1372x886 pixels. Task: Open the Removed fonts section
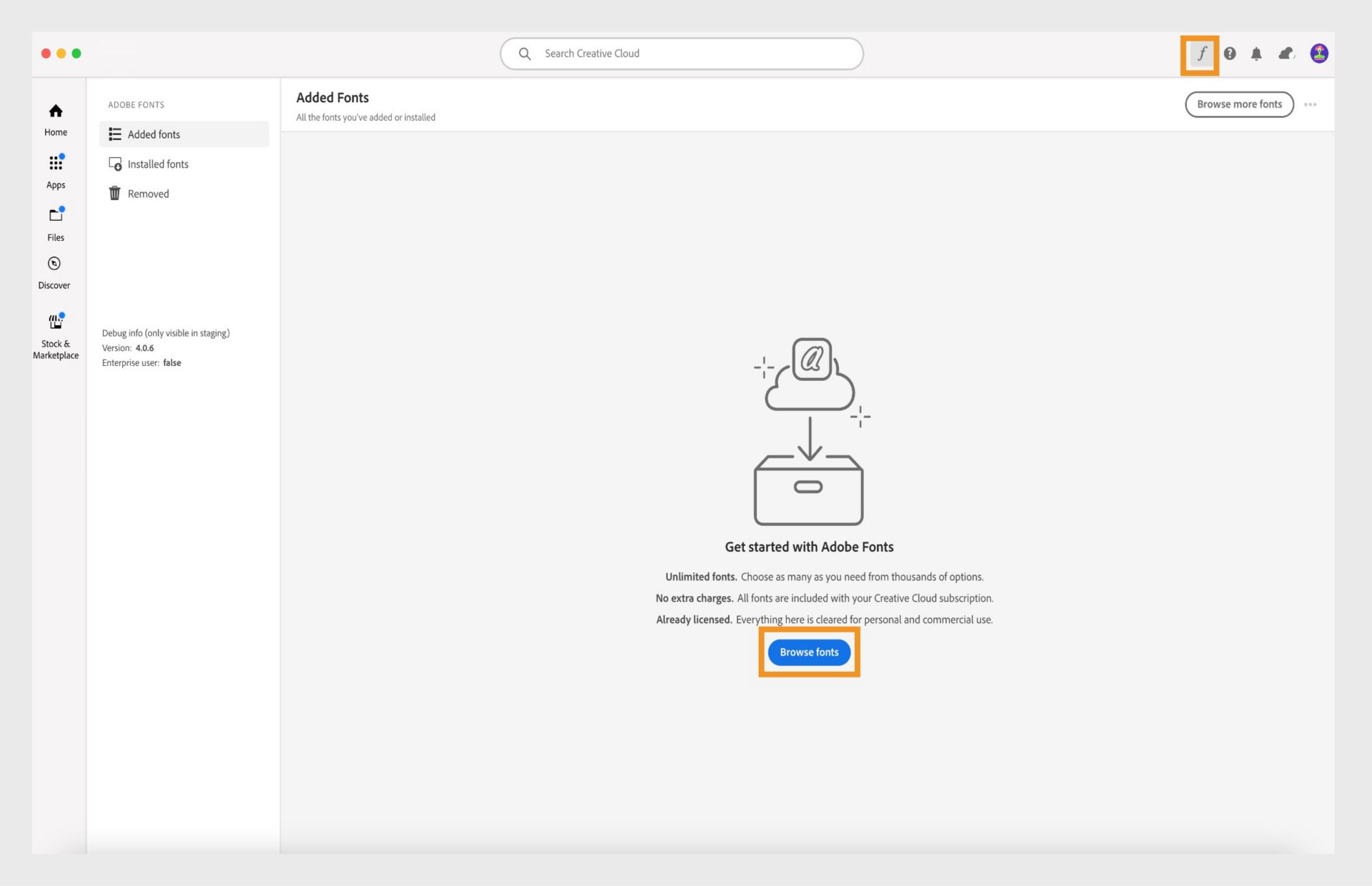tap(148, 194)
